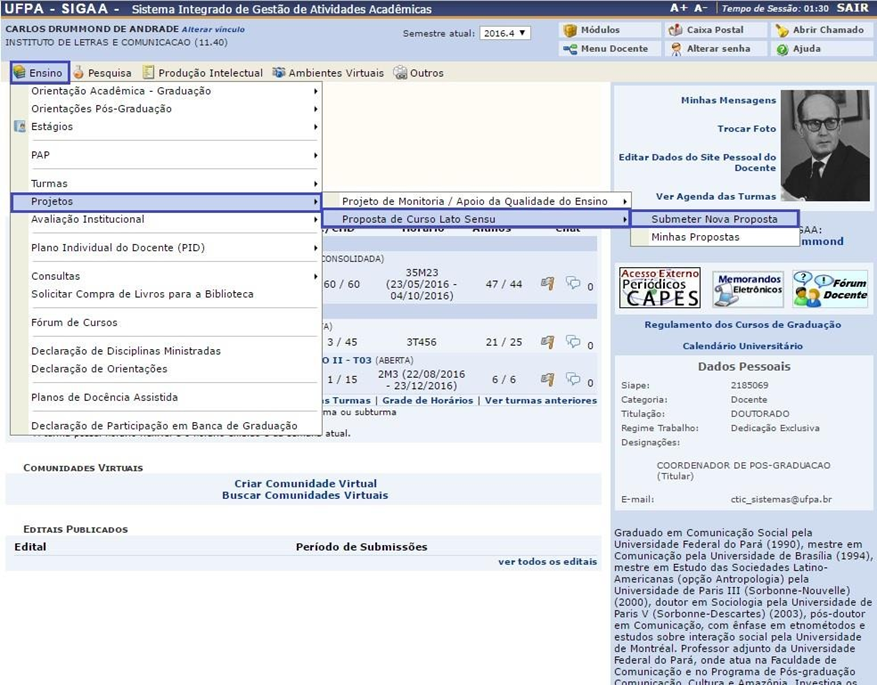Viewport: 877px width, 685px height.
Task: Select the Menu Docente icon
Action: (569, 48)
